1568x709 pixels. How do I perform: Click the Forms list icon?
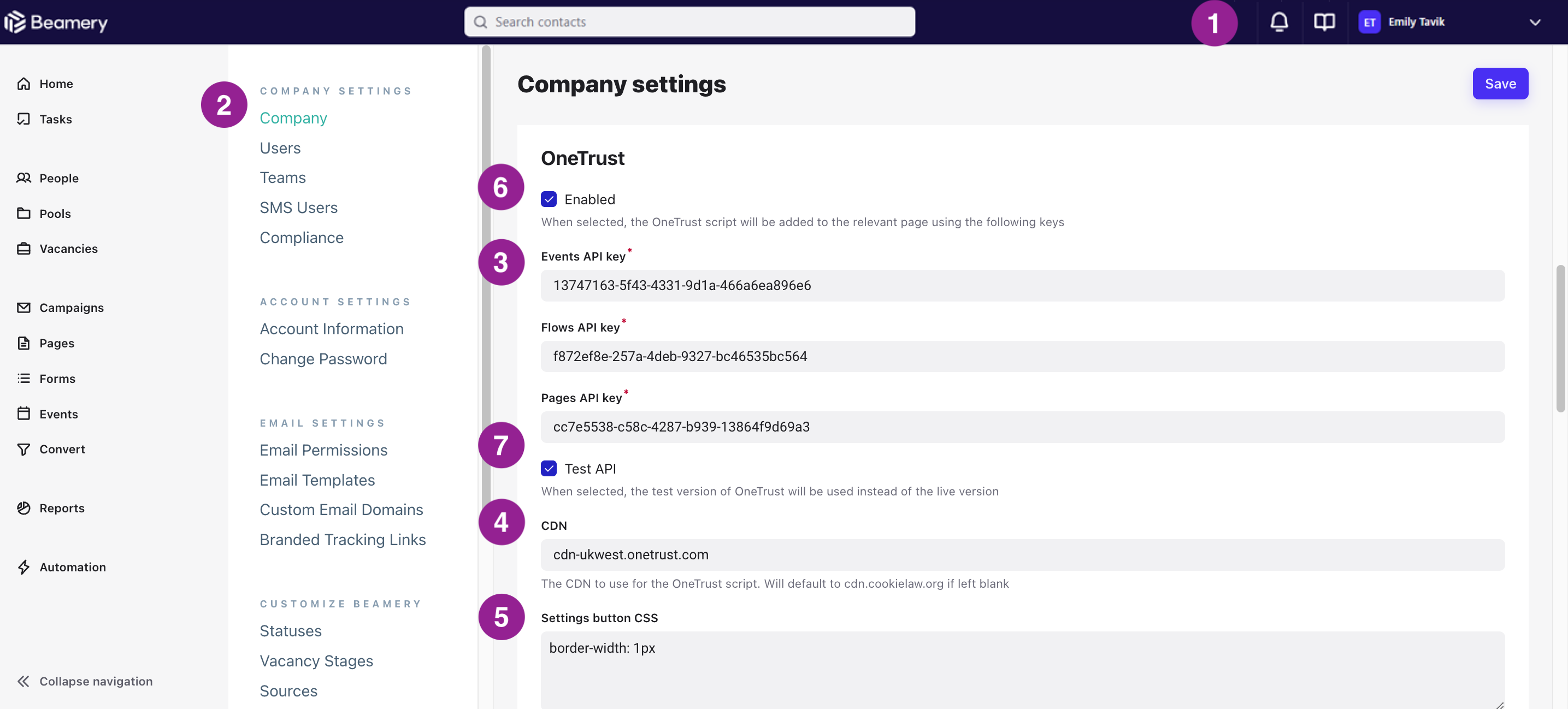23,378
